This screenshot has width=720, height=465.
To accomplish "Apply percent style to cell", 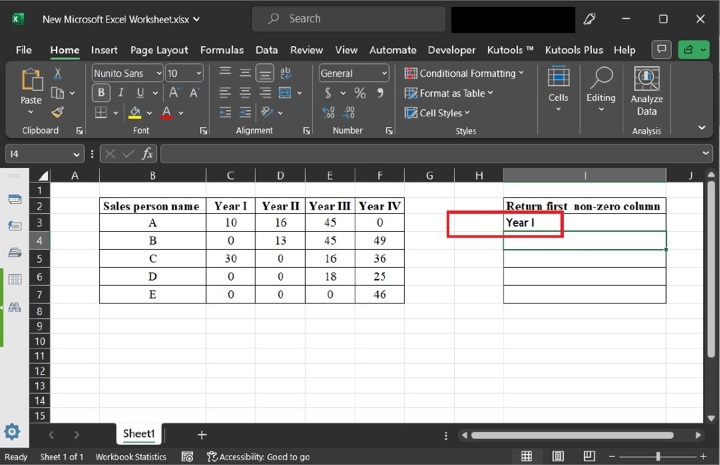I will tap(360, 93).
